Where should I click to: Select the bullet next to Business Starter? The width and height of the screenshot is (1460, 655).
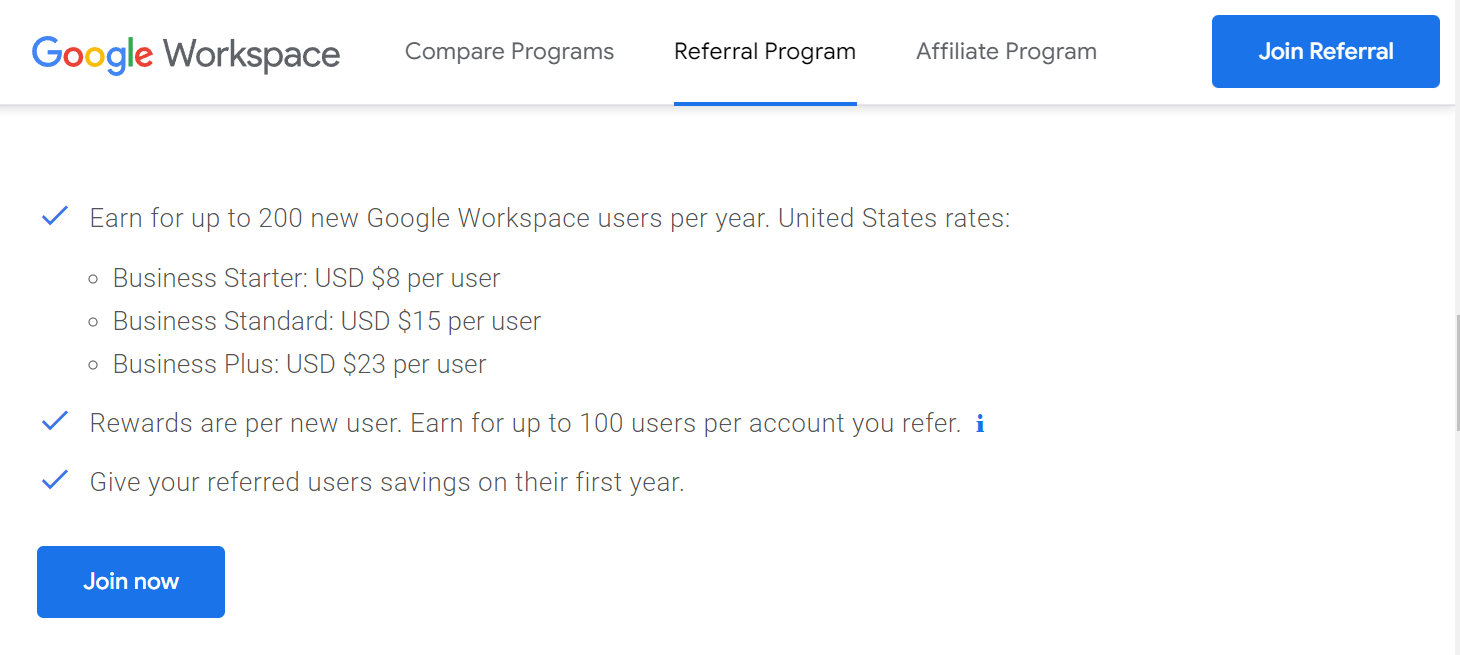[x=96, y=278]
